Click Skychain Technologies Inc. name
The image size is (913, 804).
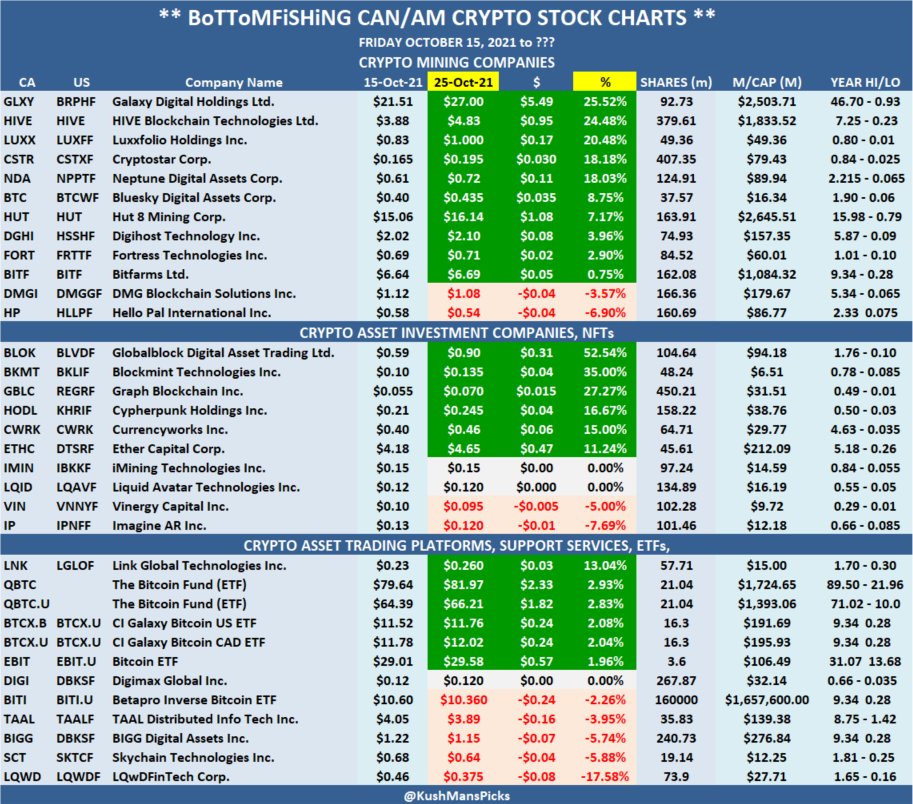click(193, 758)
